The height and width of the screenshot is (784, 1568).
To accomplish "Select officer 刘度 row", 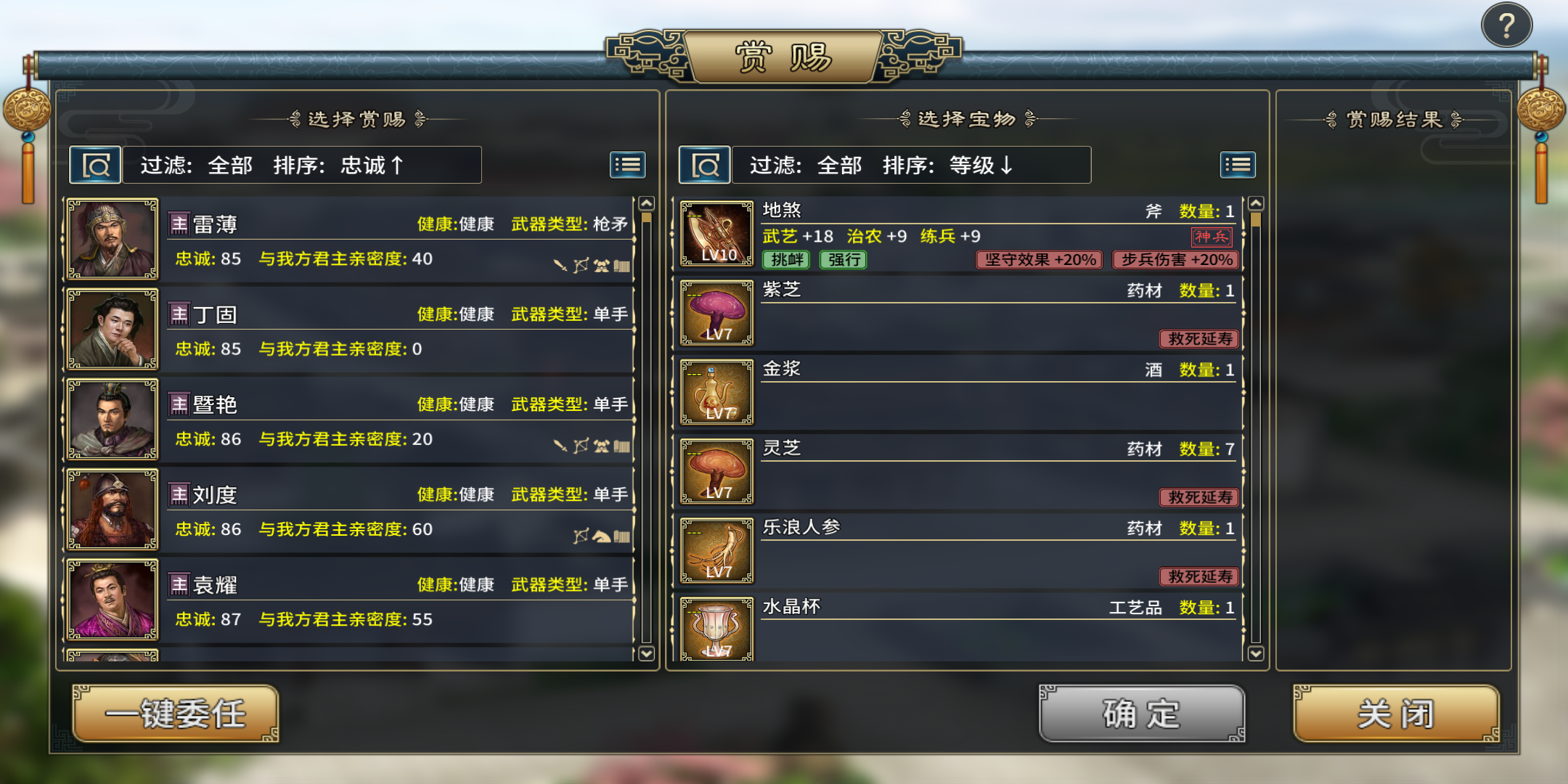I will [350, 510].
